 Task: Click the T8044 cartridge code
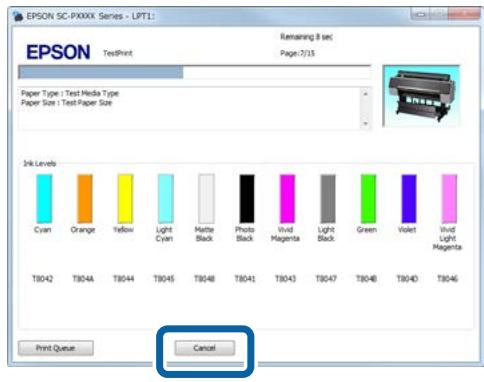click(x=124, y=278)
